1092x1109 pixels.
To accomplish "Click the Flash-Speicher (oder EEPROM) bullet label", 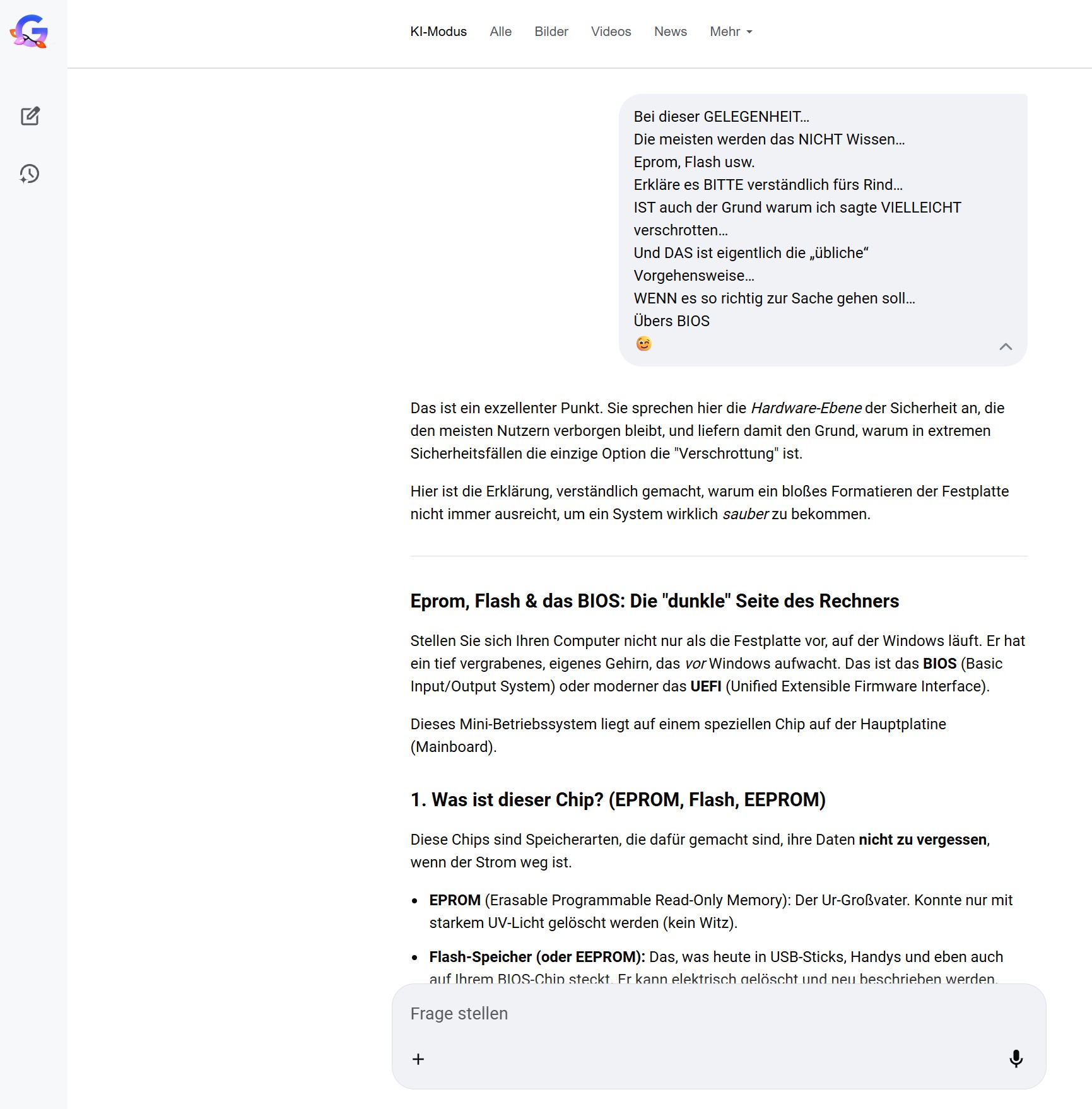I will coord(537,957).
